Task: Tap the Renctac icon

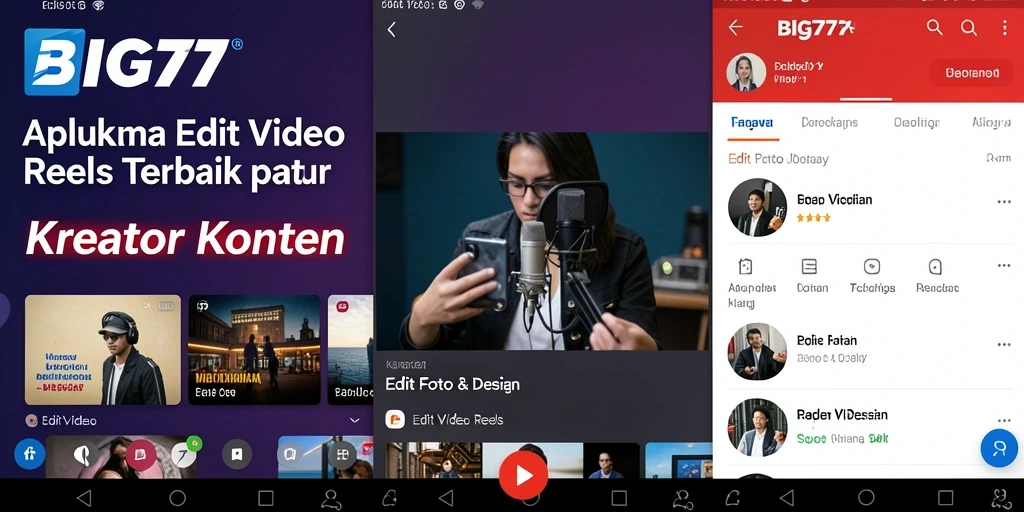Action: [935, 266]
